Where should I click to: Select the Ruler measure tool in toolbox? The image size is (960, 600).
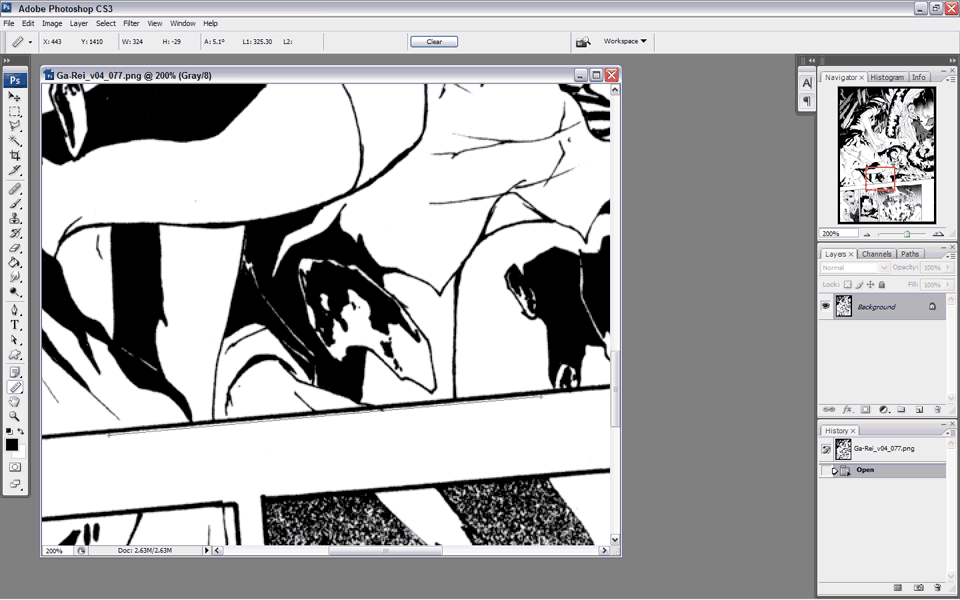coord(15,388)
